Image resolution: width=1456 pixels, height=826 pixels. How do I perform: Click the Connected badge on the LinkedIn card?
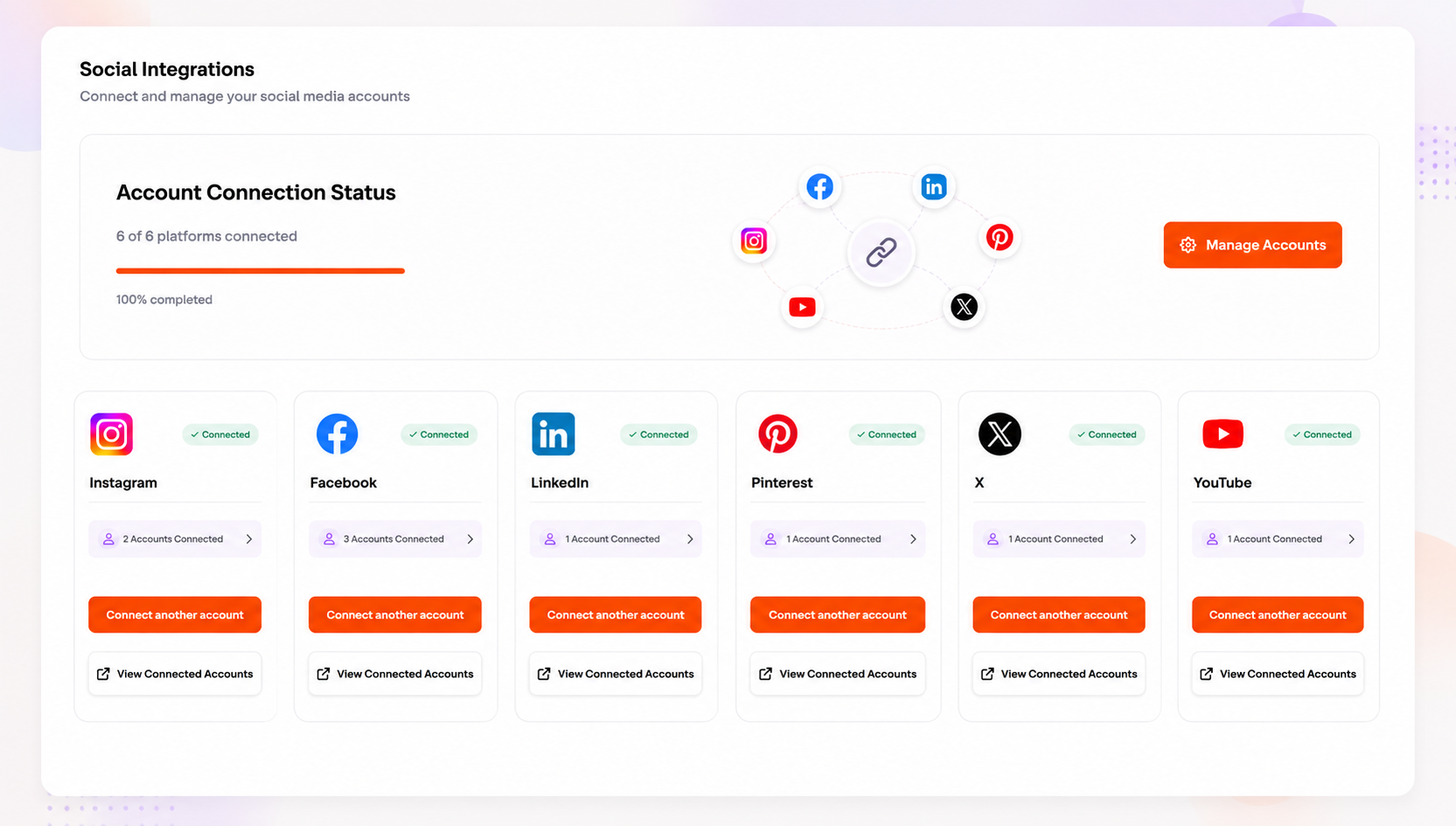(658, 434)
